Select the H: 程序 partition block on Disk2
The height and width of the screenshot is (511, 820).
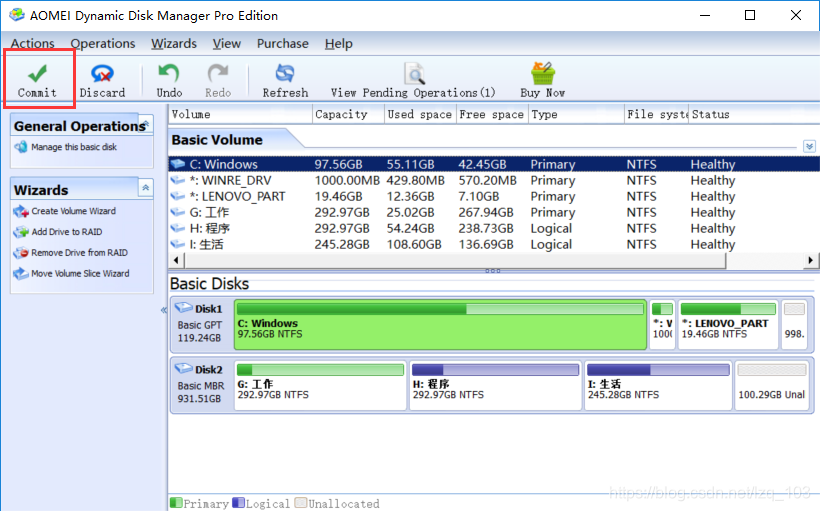pyautogui.click(x=495, y=385)
